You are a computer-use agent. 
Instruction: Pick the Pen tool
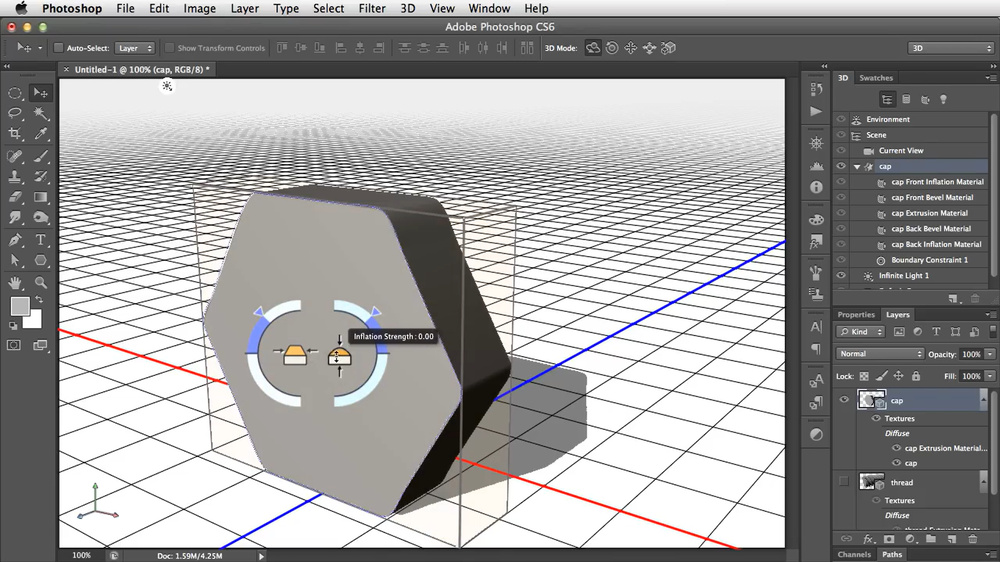(x=15, y=240)
